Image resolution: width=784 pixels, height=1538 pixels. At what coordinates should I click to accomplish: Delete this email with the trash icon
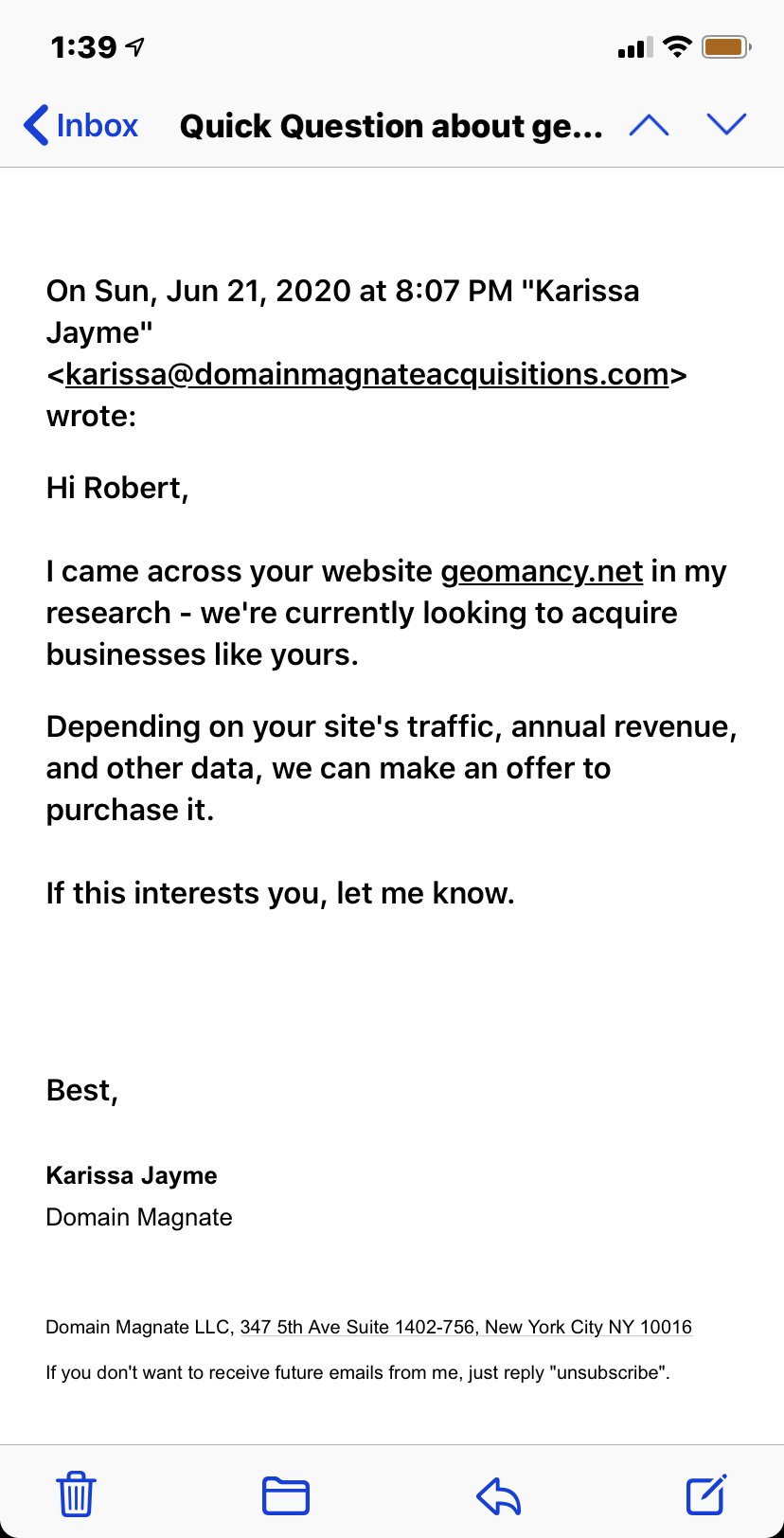pos(76,1494)
